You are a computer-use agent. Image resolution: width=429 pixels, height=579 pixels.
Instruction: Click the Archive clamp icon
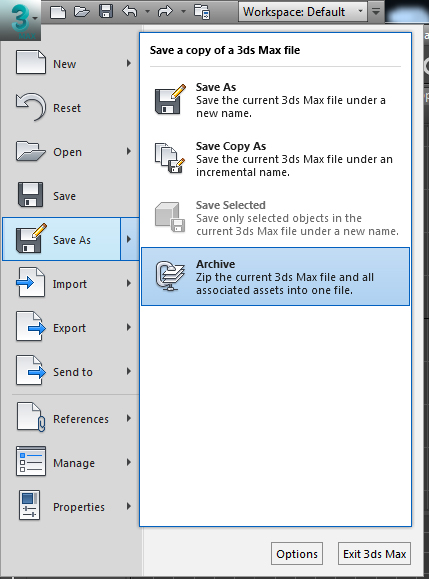click(170, 276)
